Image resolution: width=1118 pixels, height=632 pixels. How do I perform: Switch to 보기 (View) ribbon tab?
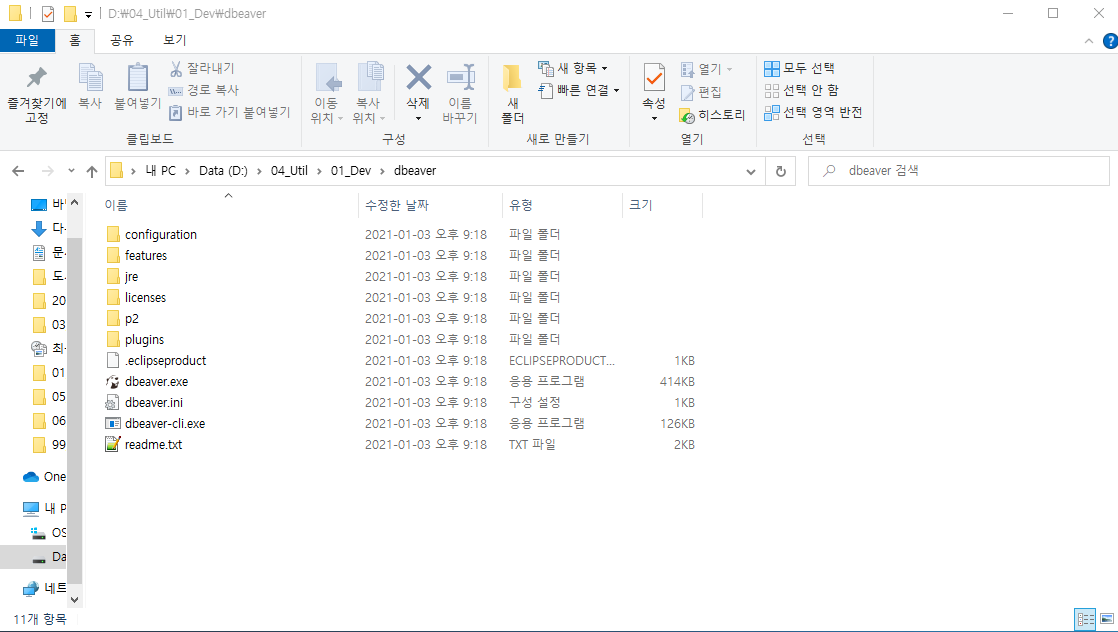[x=175, y=41]
